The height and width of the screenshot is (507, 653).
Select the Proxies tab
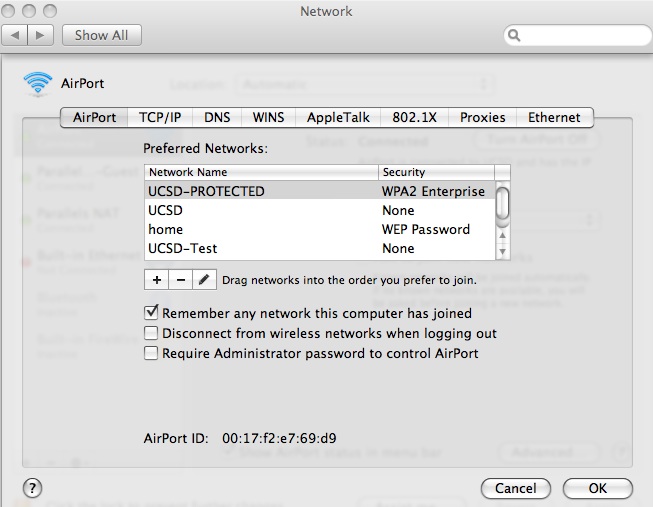[482, 117]
